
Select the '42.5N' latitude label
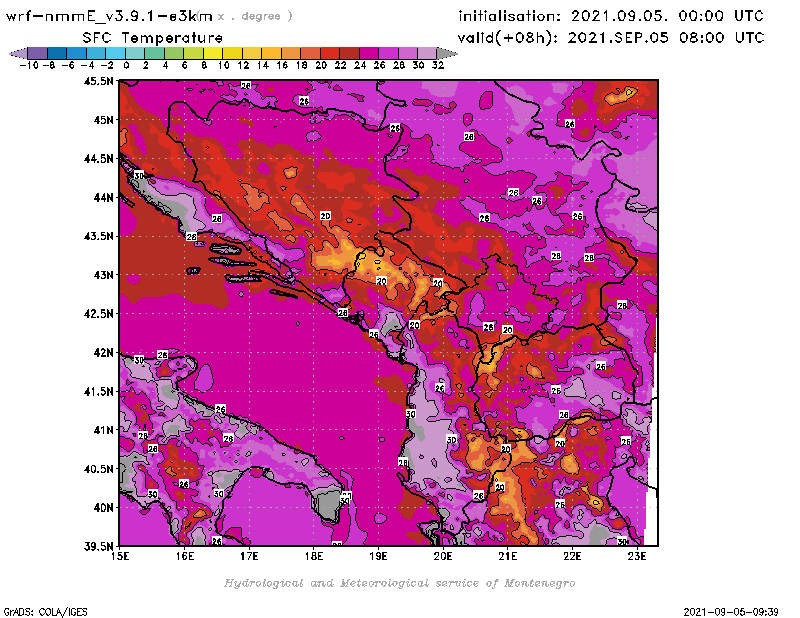pos(98,314)
